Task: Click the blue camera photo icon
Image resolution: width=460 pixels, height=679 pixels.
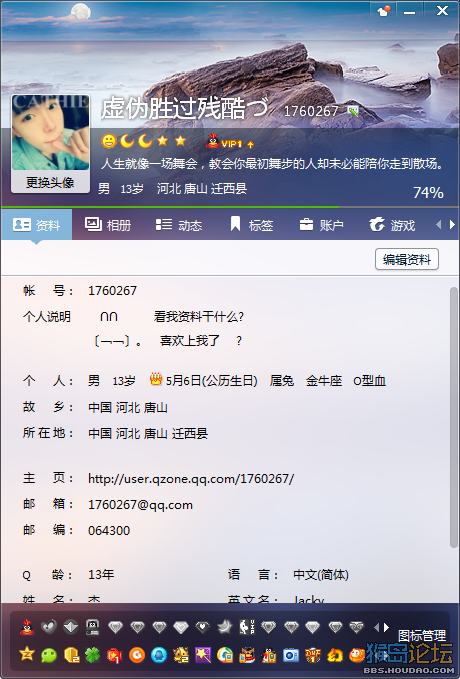Action: pyautogui.click(x=291, y=655)
